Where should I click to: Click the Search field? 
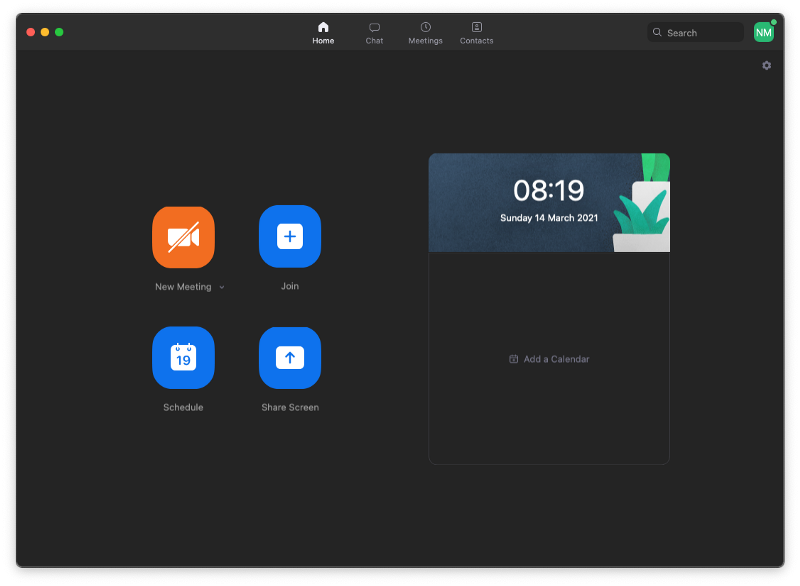[695, 32]
